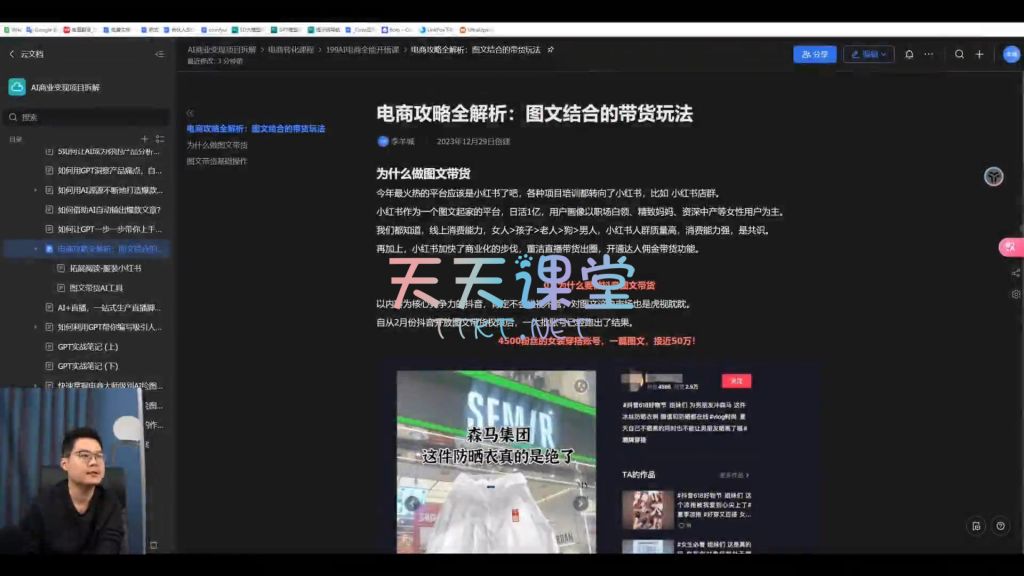
Task: Collapse the left sidebar with toggle icon
Action: tap(159, 54)
